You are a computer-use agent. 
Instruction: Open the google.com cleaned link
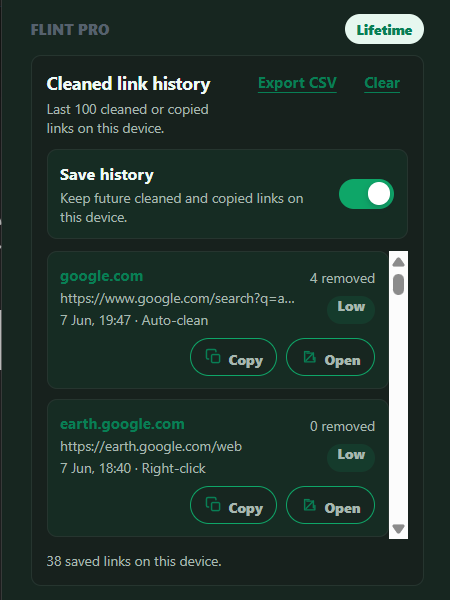(x=330, y=357)
